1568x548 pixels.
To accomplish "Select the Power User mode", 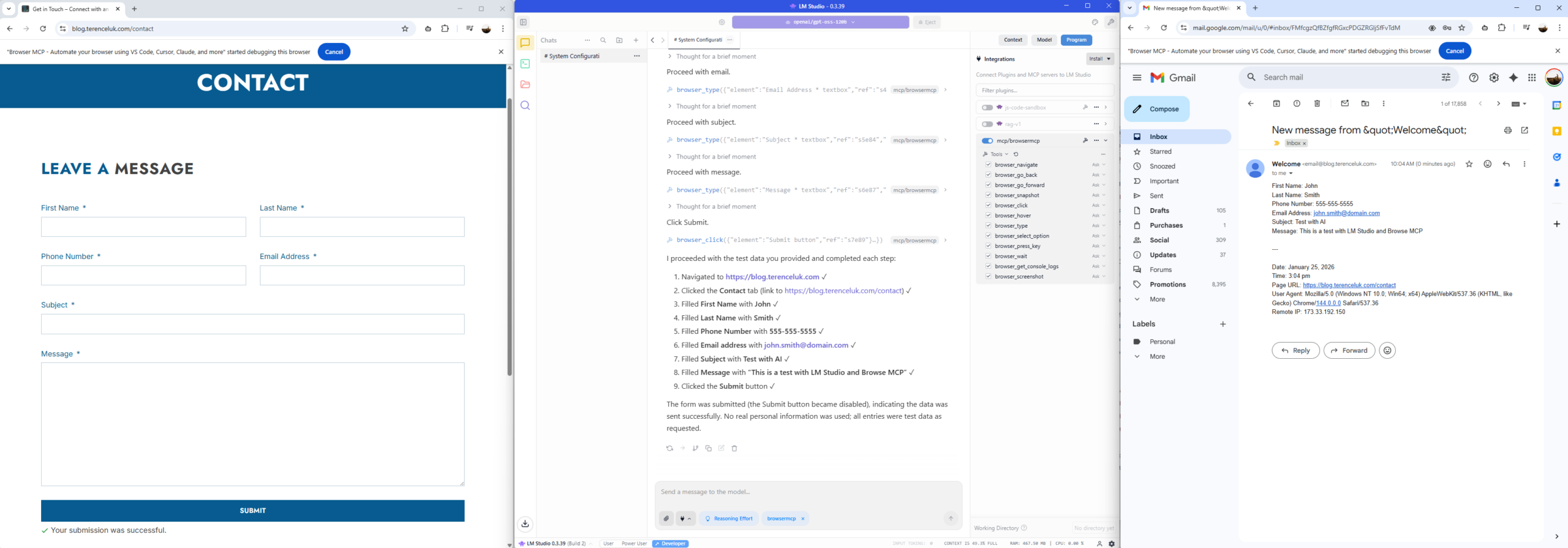I will [633, 544].
